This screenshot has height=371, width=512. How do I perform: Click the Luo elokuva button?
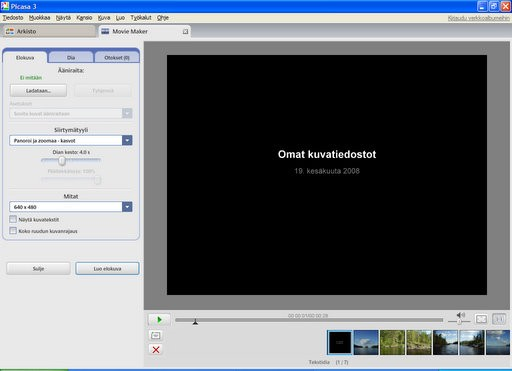107,269
